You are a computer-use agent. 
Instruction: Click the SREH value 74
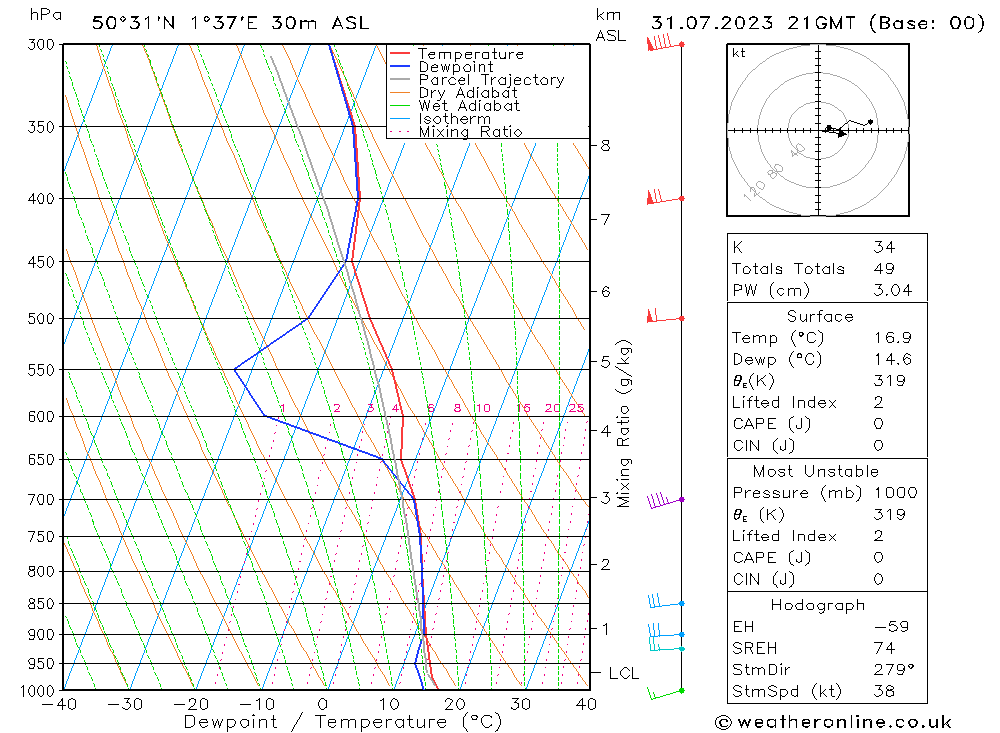[x=885, y=648]
